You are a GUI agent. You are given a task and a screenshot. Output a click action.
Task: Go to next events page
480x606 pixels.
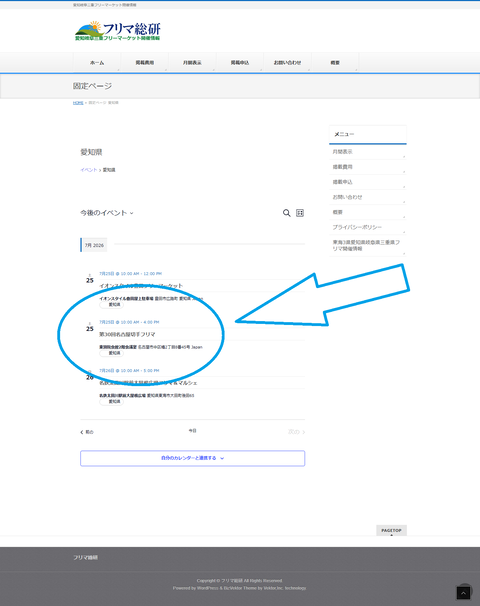point(296,432)
